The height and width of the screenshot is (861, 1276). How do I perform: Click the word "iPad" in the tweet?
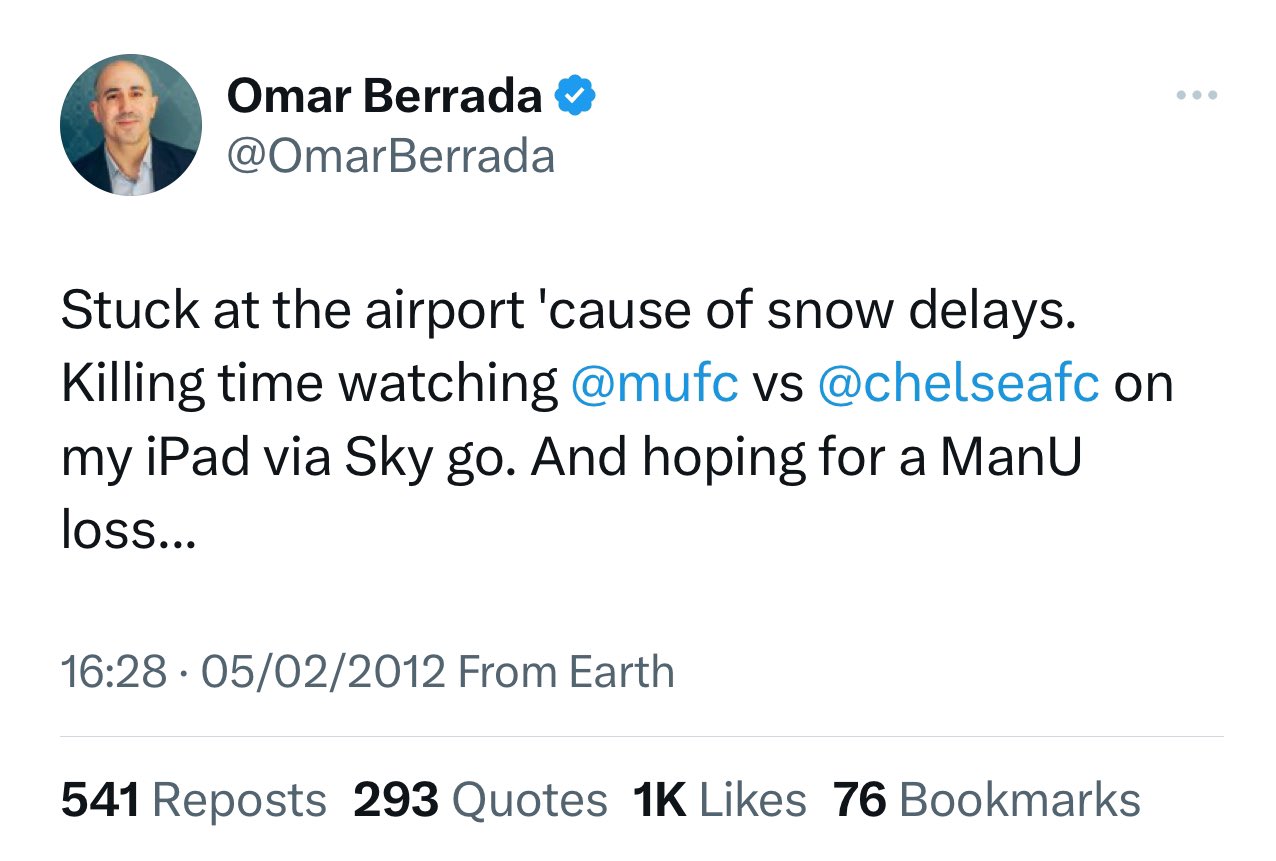tap(214, 457)
